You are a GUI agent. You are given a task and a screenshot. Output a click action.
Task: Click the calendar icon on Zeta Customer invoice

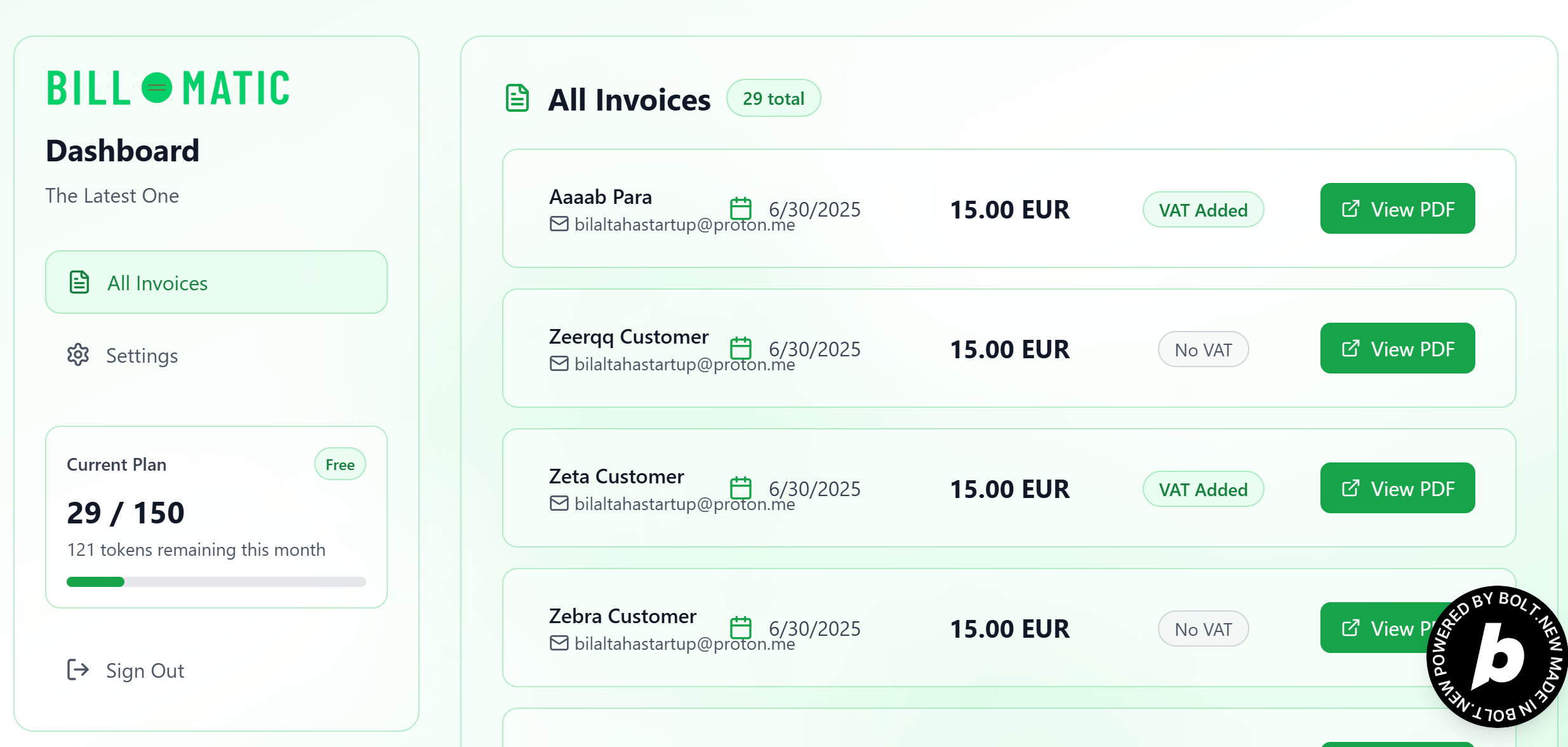[x=741, y=488]
